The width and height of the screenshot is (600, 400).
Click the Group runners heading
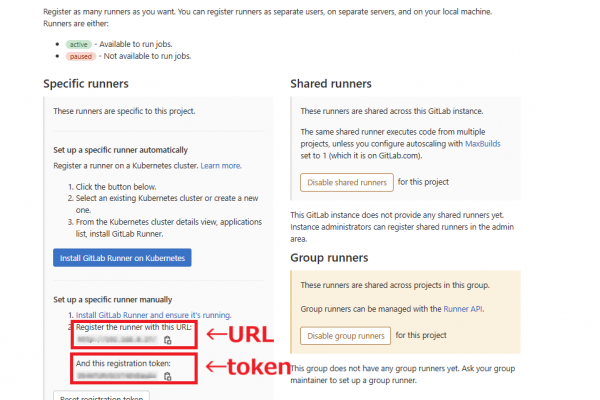tap(329, 258)
